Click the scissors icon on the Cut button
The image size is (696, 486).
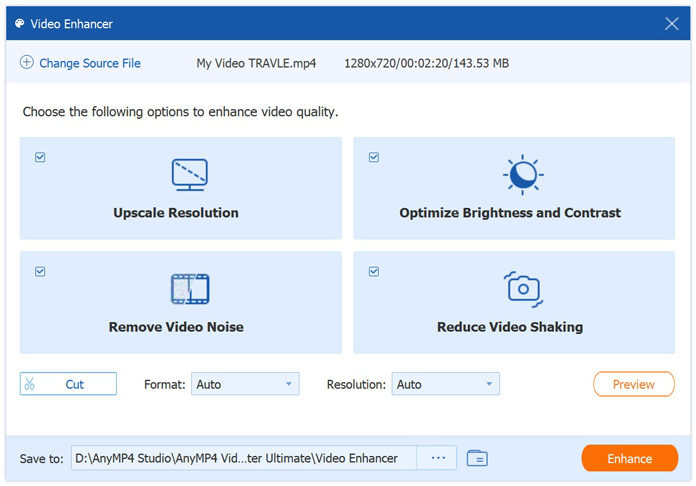point(30,384)
